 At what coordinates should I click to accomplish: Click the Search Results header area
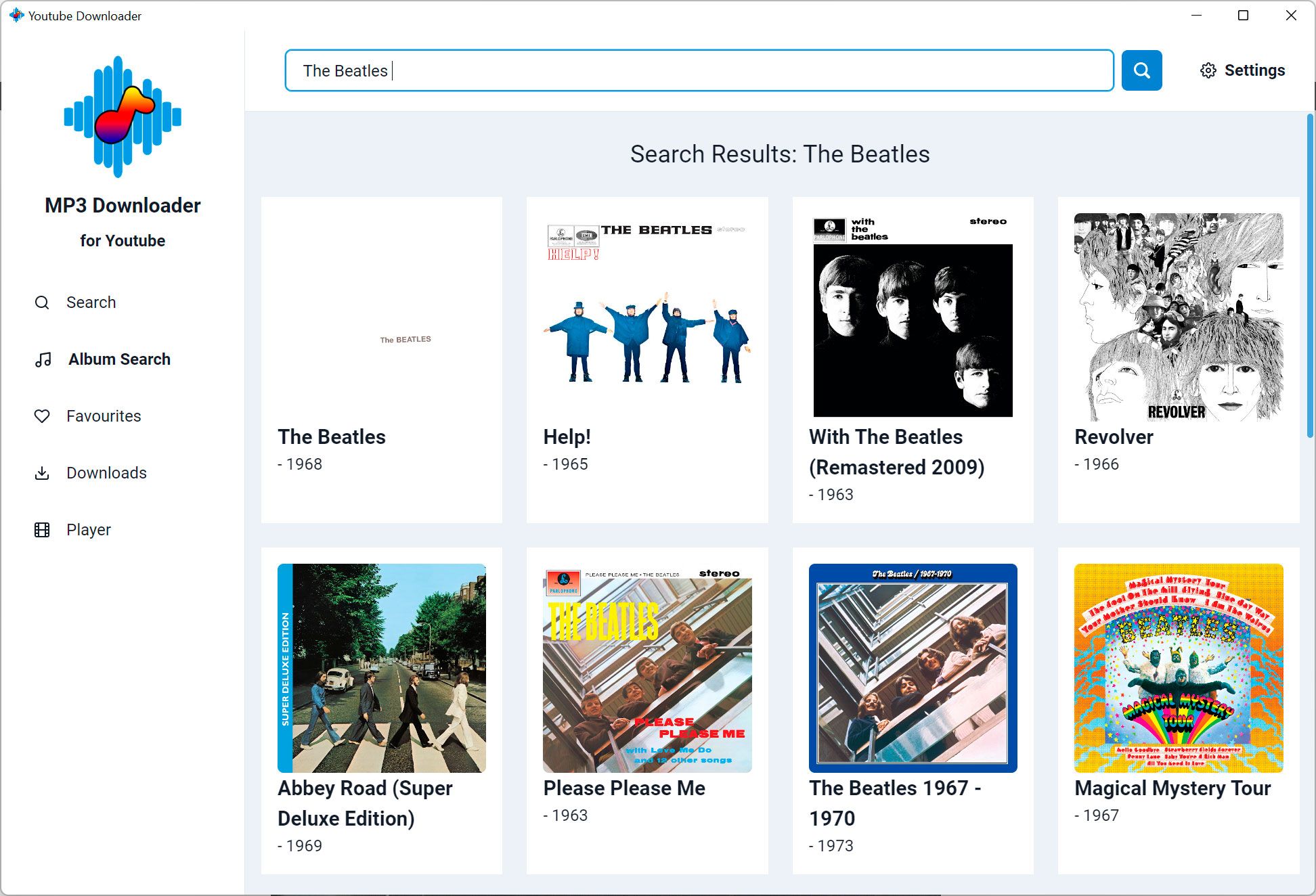(780, 154)
